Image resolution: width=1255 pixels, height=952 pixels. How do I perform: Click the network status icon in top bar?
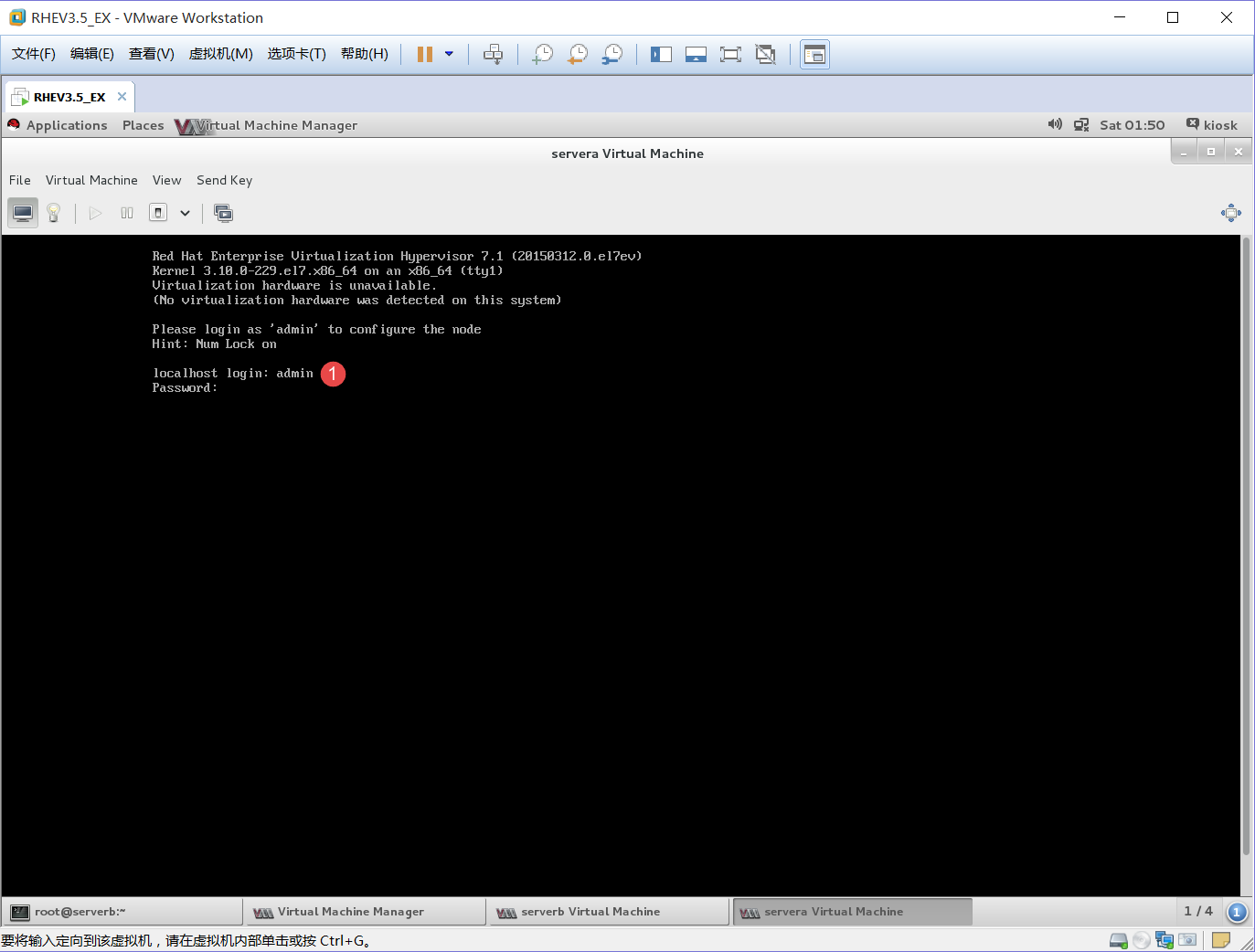(1081, 125)
